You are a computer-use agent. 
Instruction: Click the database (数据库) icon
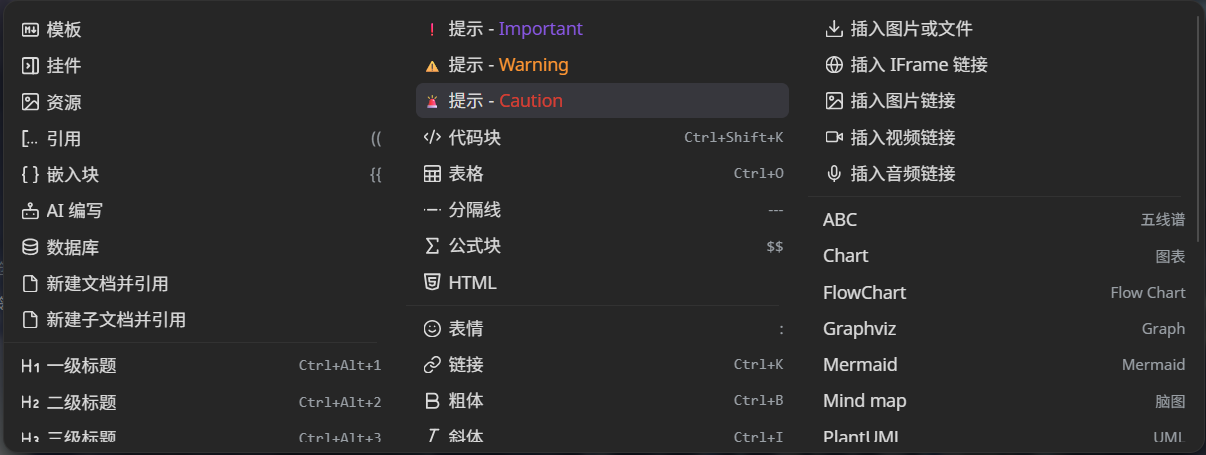click(x=30, y=247)
